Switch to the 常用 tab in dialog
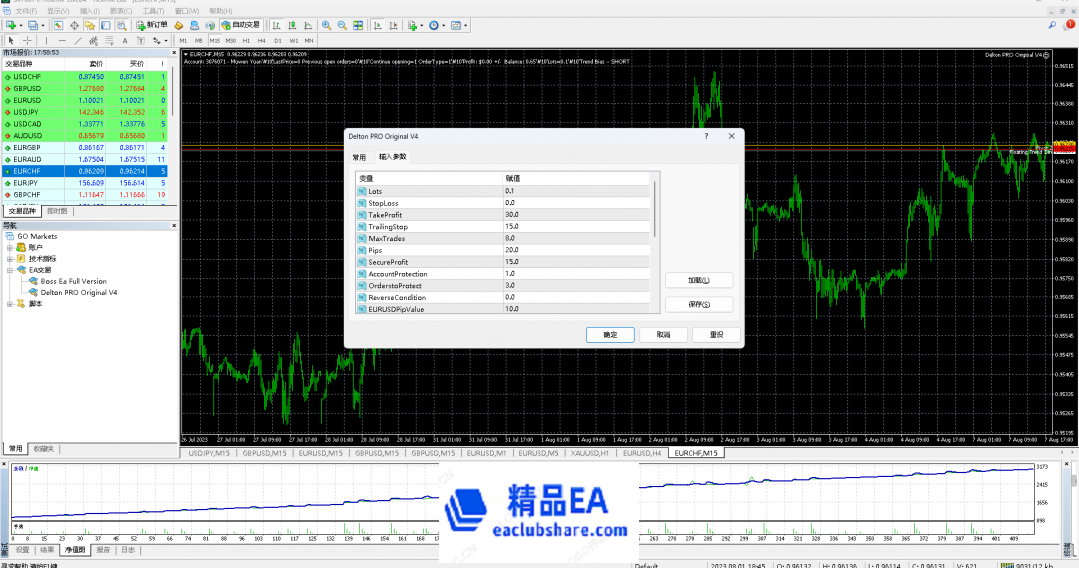This screenshot has width=1079, height=568. [x=359, y=157]
